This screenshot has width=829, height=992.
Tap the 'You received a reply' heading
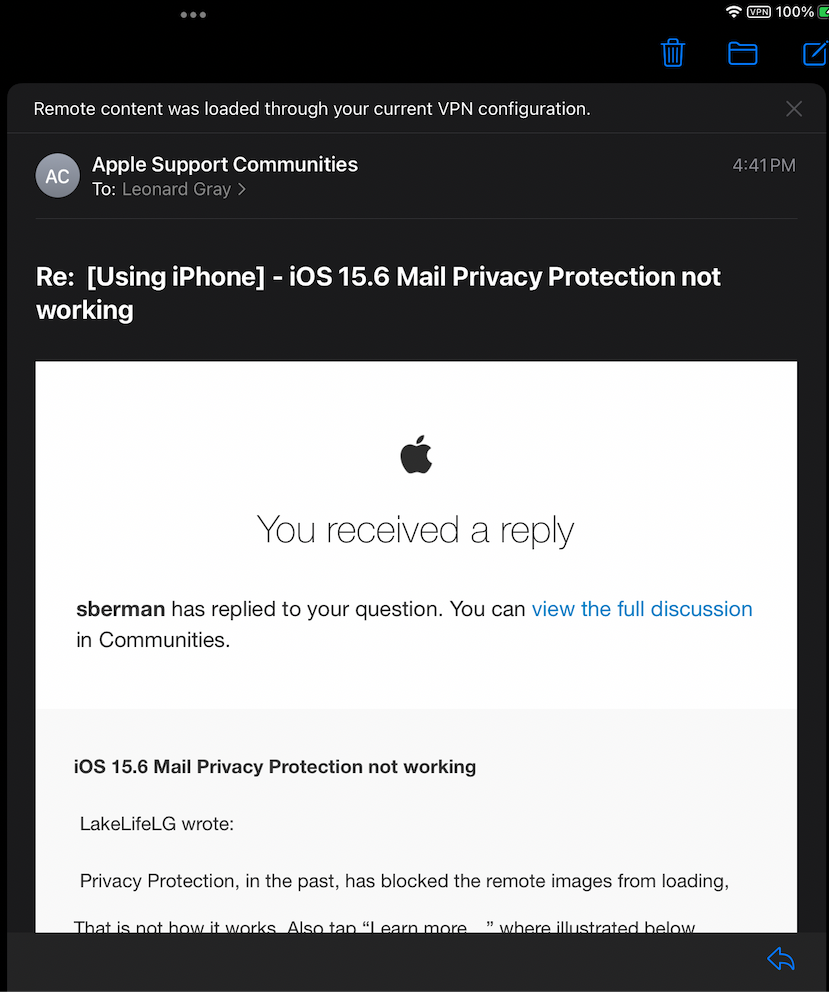pyautogui.click(x=416, y=529)
